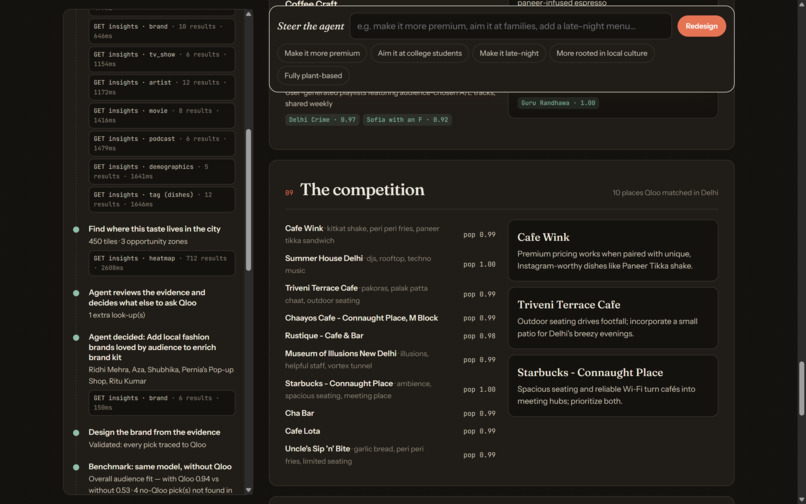
Task: Click 'GET insights · podcast' log entry
Action: coord(162,143)
